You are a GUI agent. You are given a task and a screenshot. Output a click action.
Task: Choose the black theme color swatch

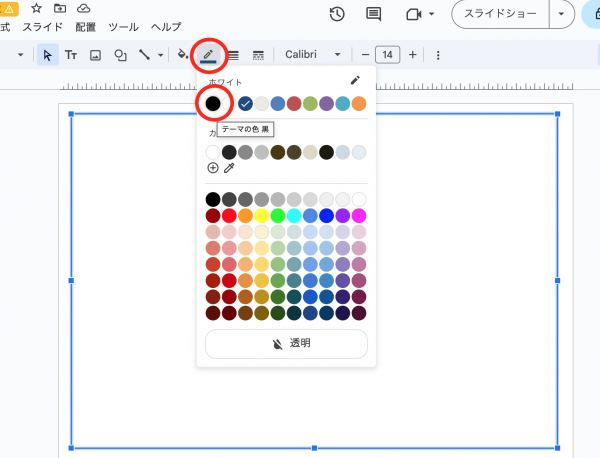(213, 103)
